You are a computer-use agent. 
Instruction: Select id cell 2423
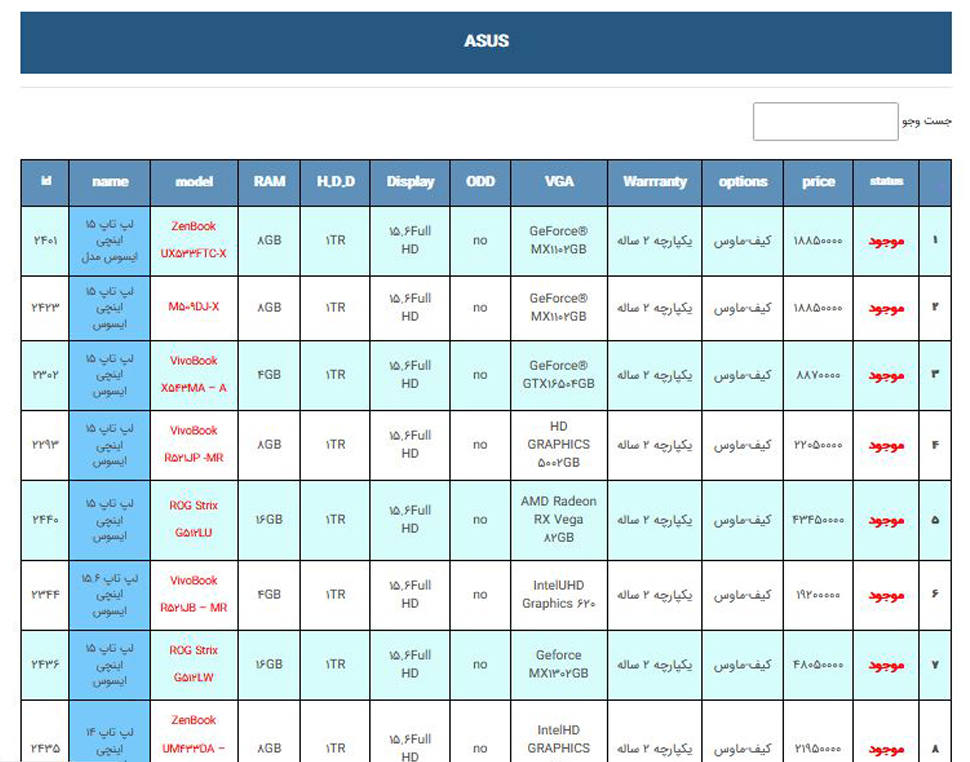point(45,308)
